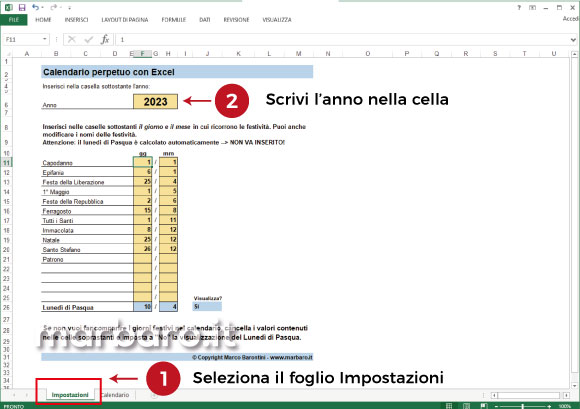Select Natale day cell containing 25
580x409 pixels.
click(x=142, y=239)
